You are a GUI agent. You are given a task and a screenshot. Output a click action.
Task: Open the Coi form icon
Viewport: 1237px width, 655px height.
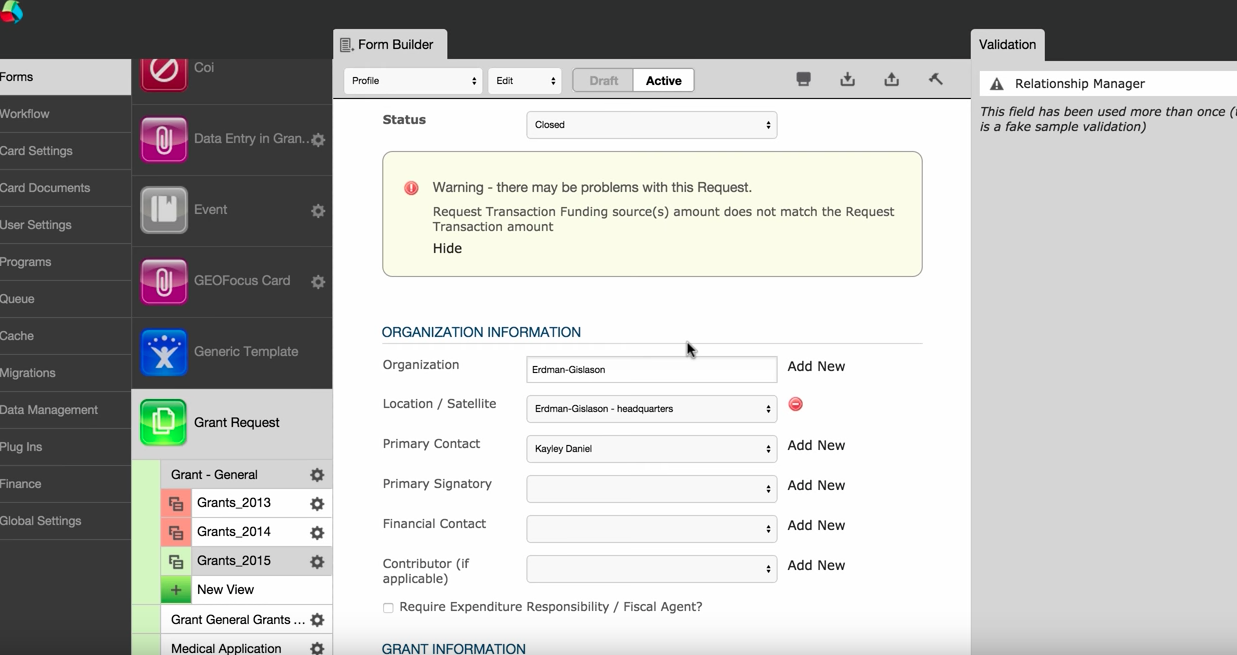pos(163,70)
